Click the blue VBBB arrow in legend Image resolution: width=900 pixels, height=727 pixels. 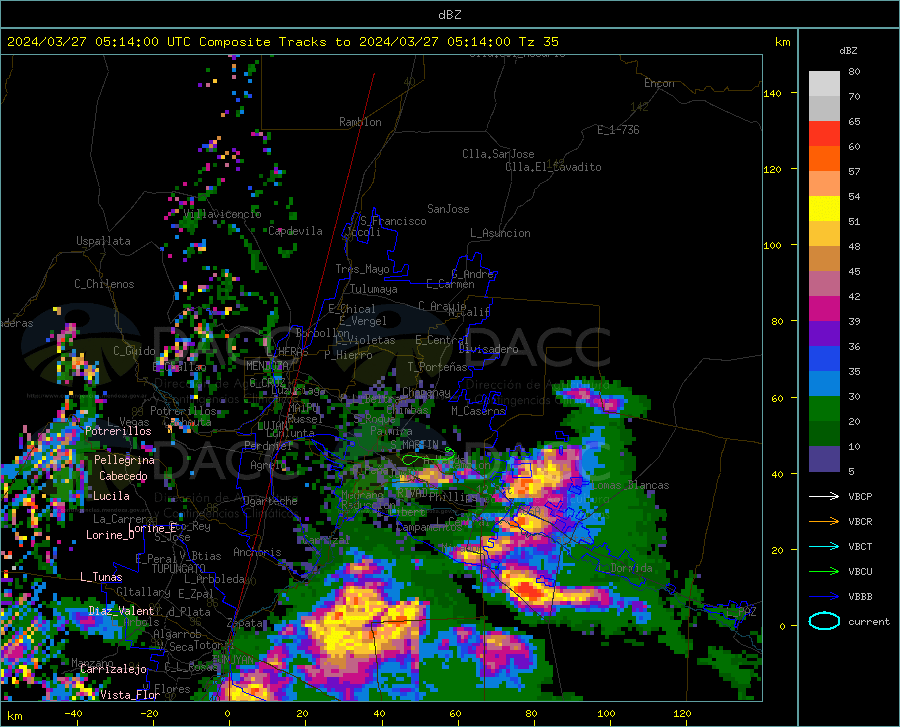[x=824, y=597]
